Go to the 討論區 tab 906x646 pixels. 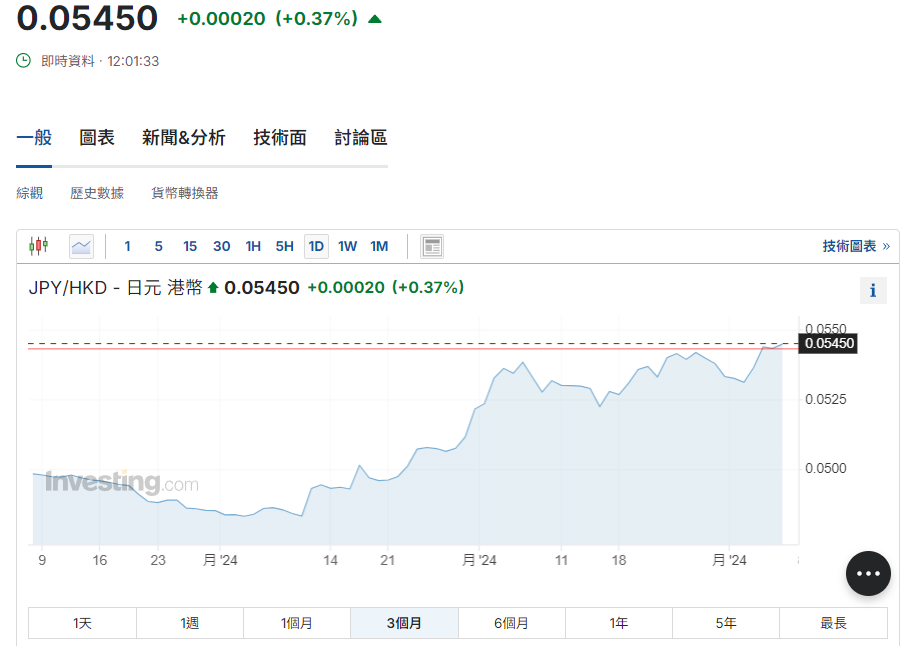click(361, 138)
